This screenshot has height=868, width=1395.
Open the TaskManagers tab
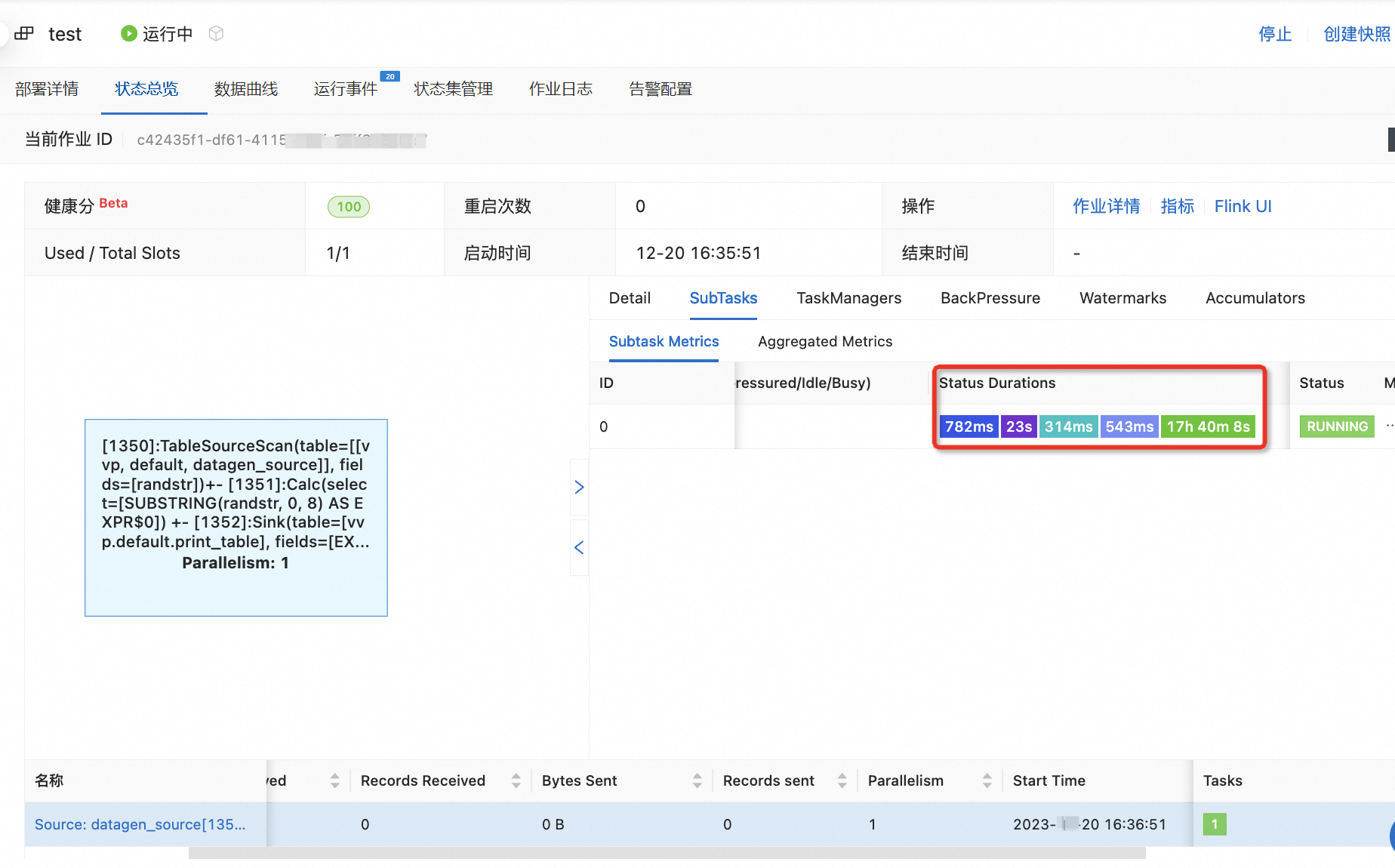[x=849, y=298]
